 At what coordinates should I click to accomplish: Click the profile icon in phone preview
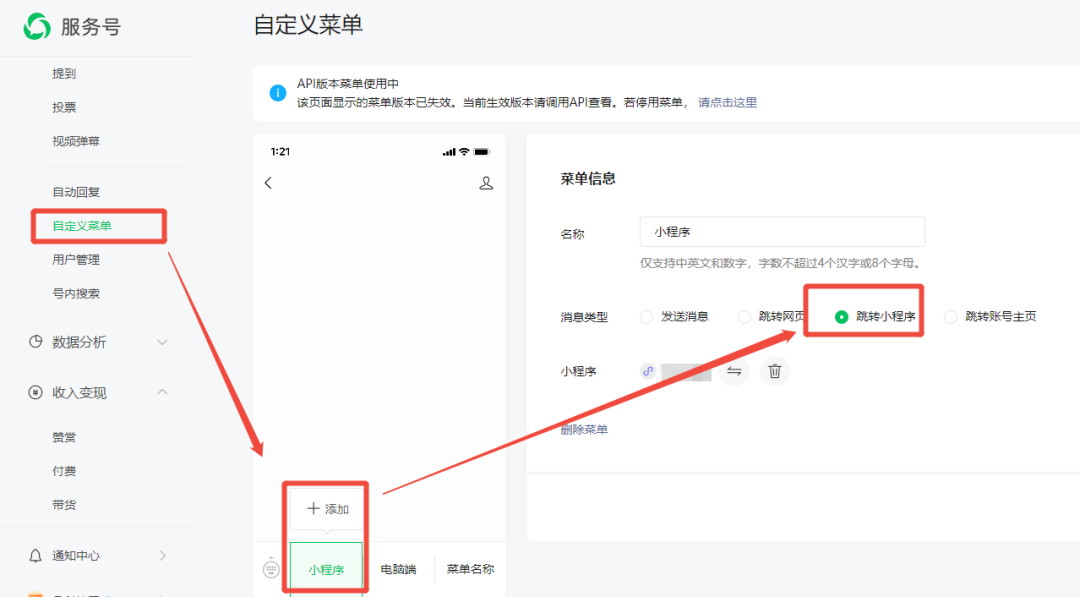coord(486,183)
